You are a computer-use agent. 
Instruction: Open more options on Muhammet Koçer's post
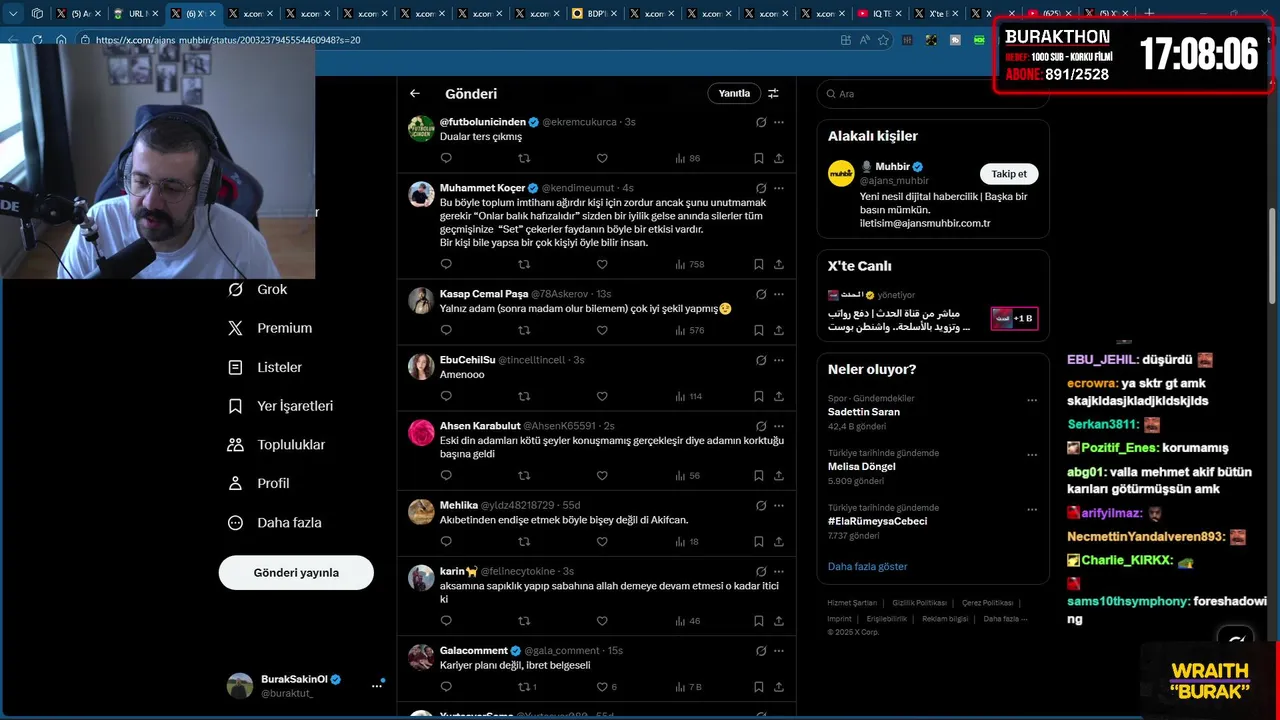coord(779,188)
